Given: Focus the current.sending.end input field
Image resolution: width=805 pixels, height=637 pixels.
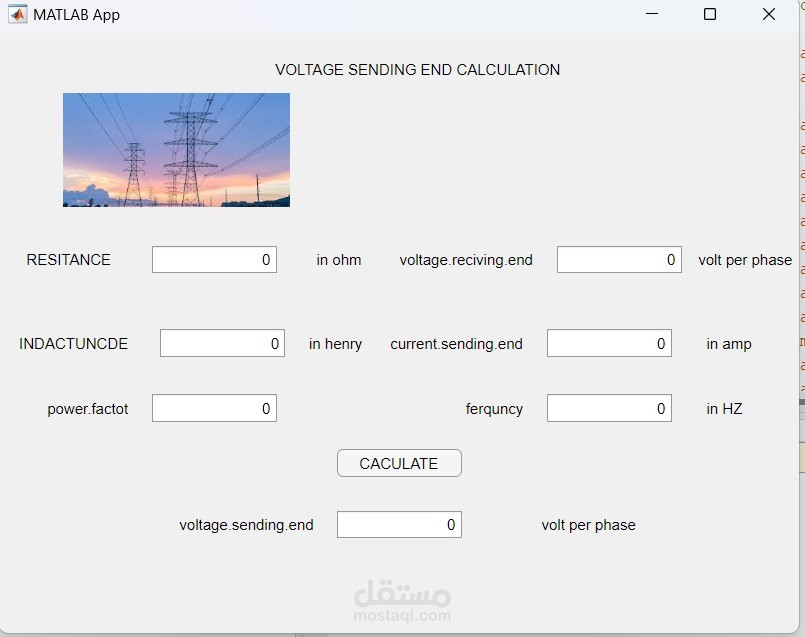Looking at the screenshot, I should [x=609, y=343].
